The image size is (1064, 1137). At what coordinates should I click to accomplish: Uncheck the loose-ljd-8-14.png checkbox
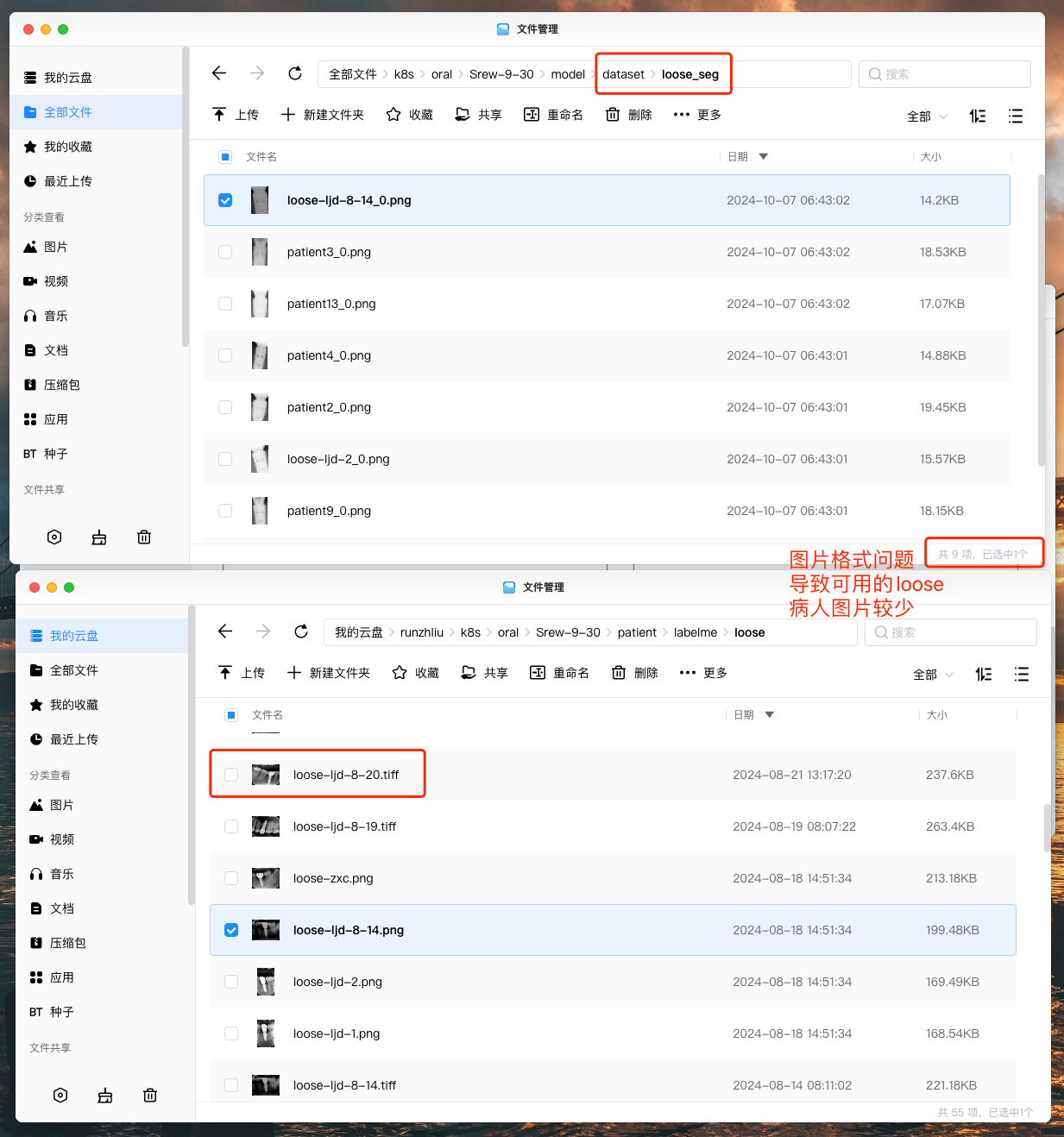(231, 930)
